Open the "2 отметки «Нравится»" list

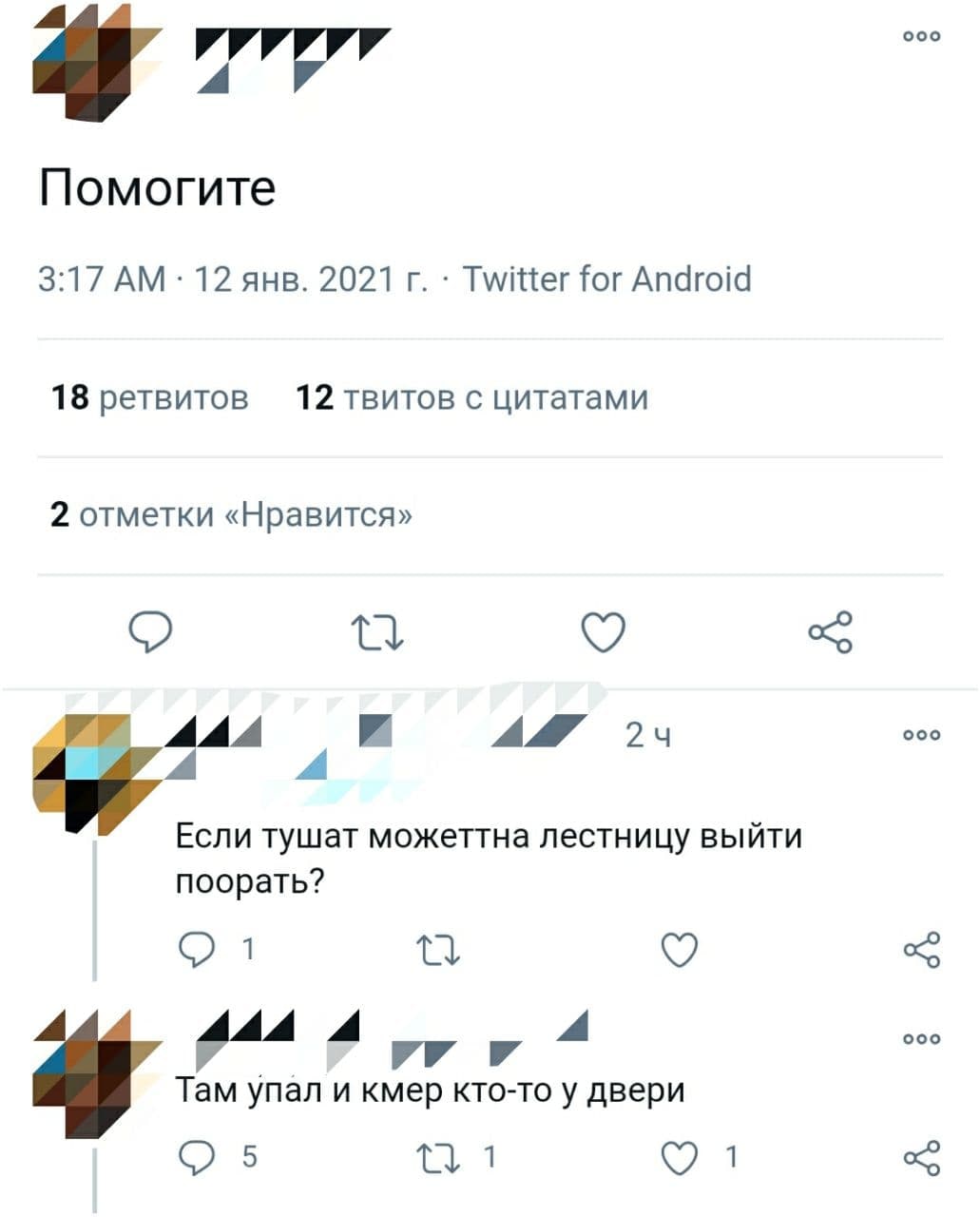[232, 515]
